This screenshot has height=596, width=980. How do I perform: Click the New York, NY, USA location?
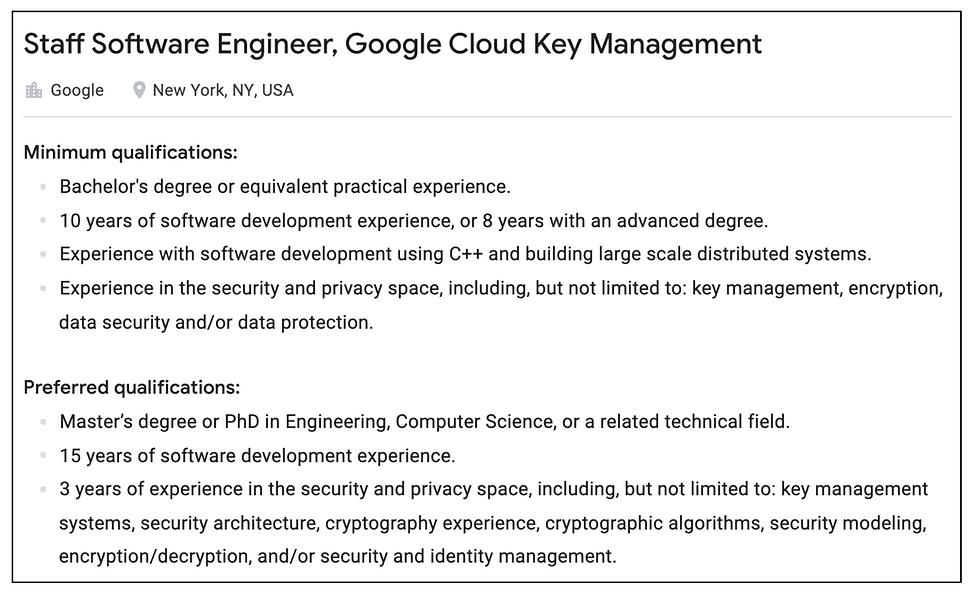point(223,91)
